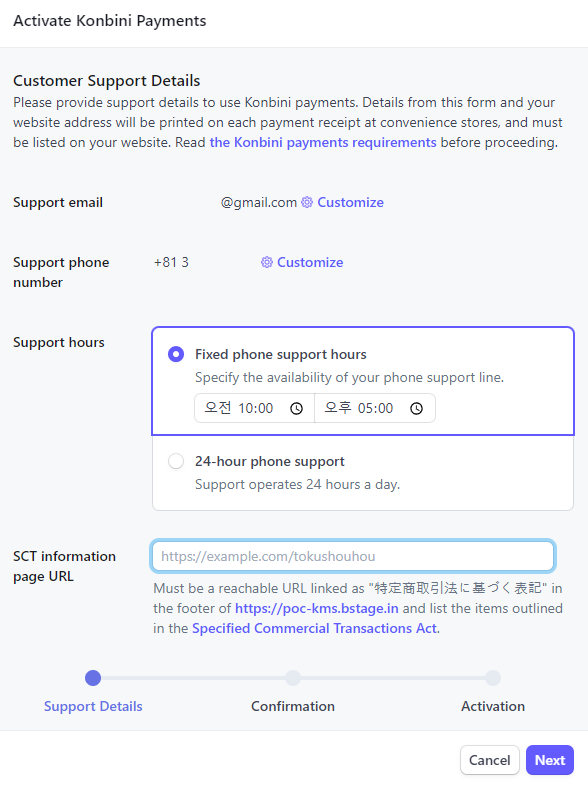This screenshot has width=588, height=787.
Task: Click the Support Details step circle
Action: tap(93, 678)
